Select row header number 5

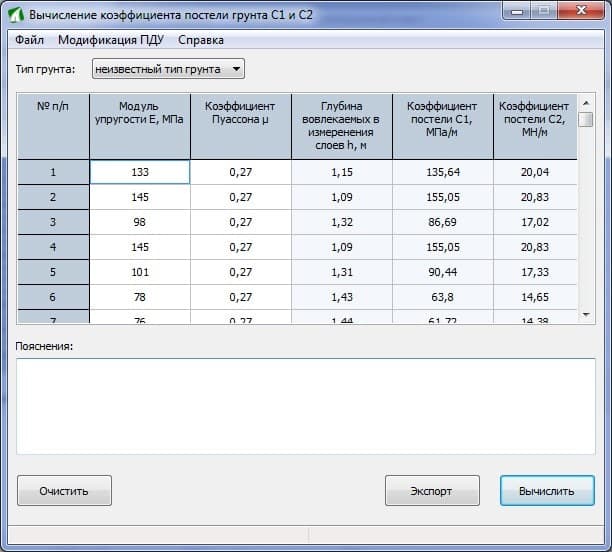(53, 272)
